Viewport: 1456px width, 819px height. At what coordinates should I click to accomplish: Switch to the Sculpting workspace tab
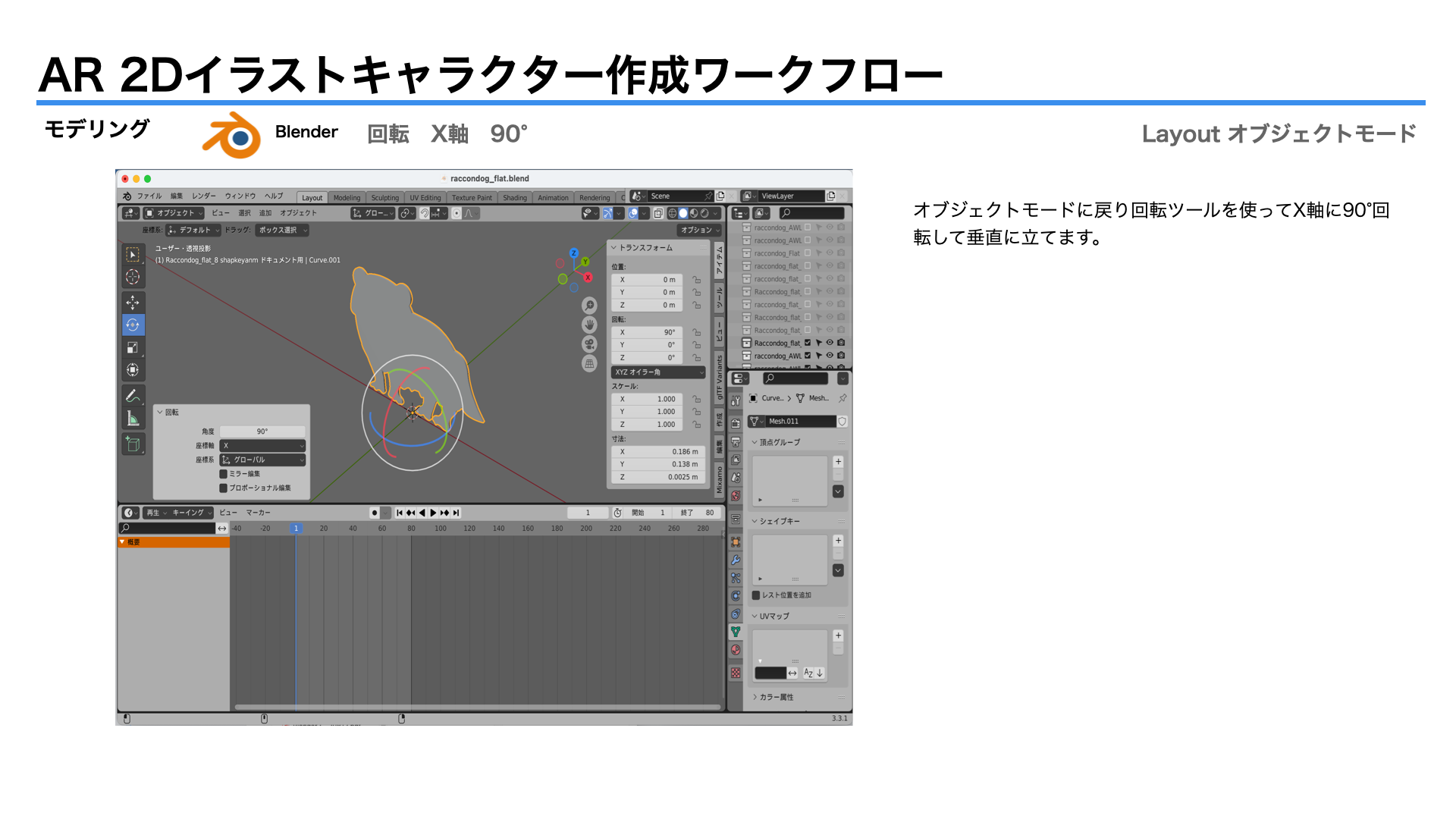(384, 198)
